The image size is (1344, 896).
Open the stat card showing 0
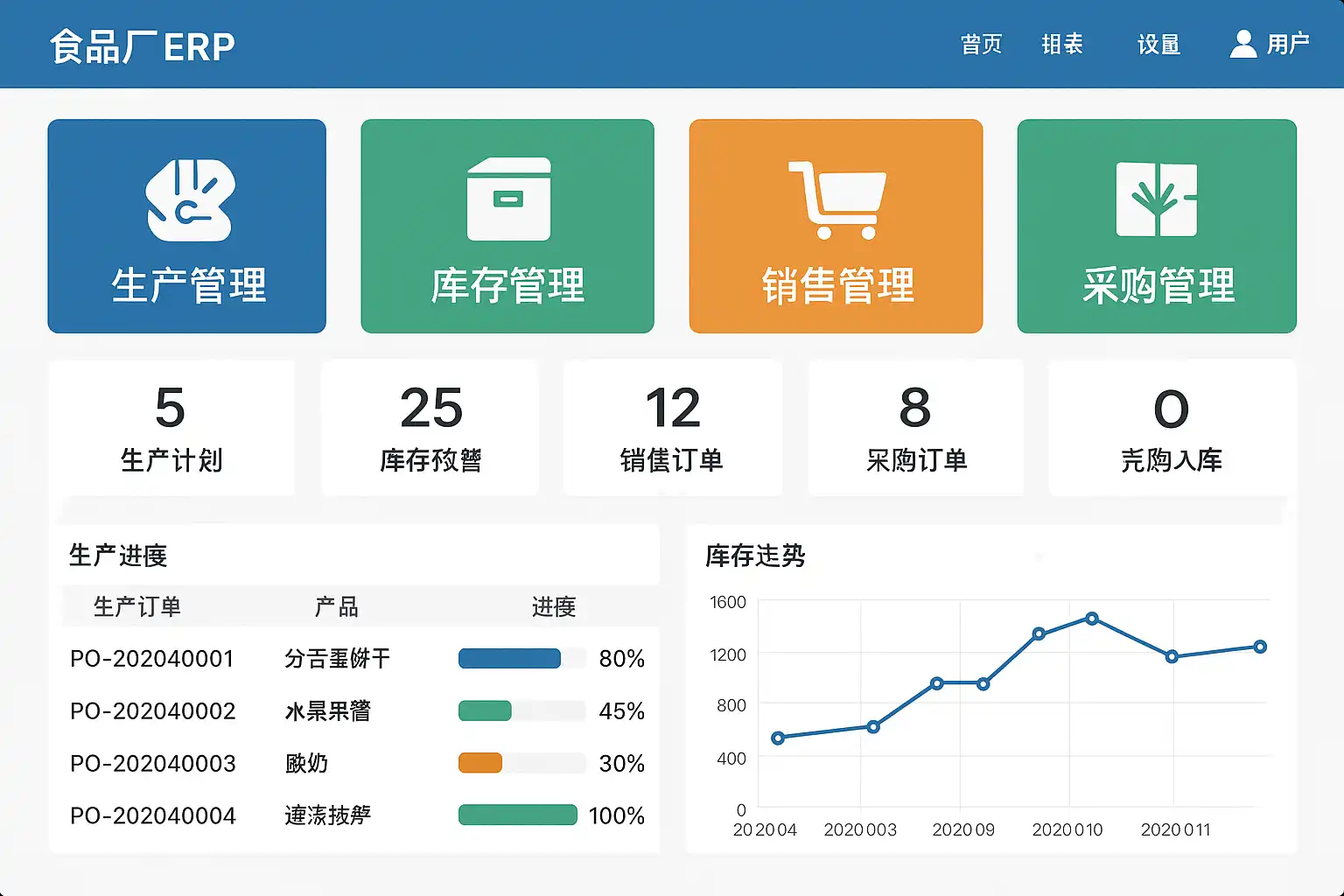[x=1172, y=428]
